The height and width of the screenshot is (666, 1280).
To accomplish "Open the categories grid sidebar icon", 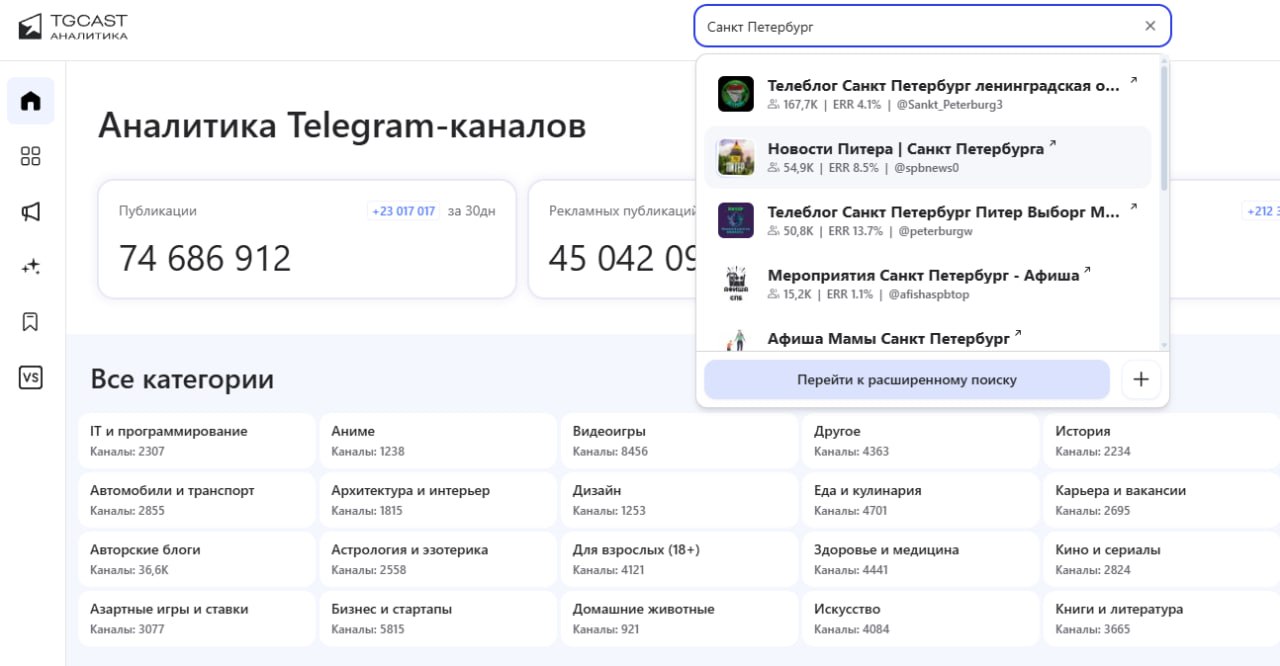I will (31, 156).
